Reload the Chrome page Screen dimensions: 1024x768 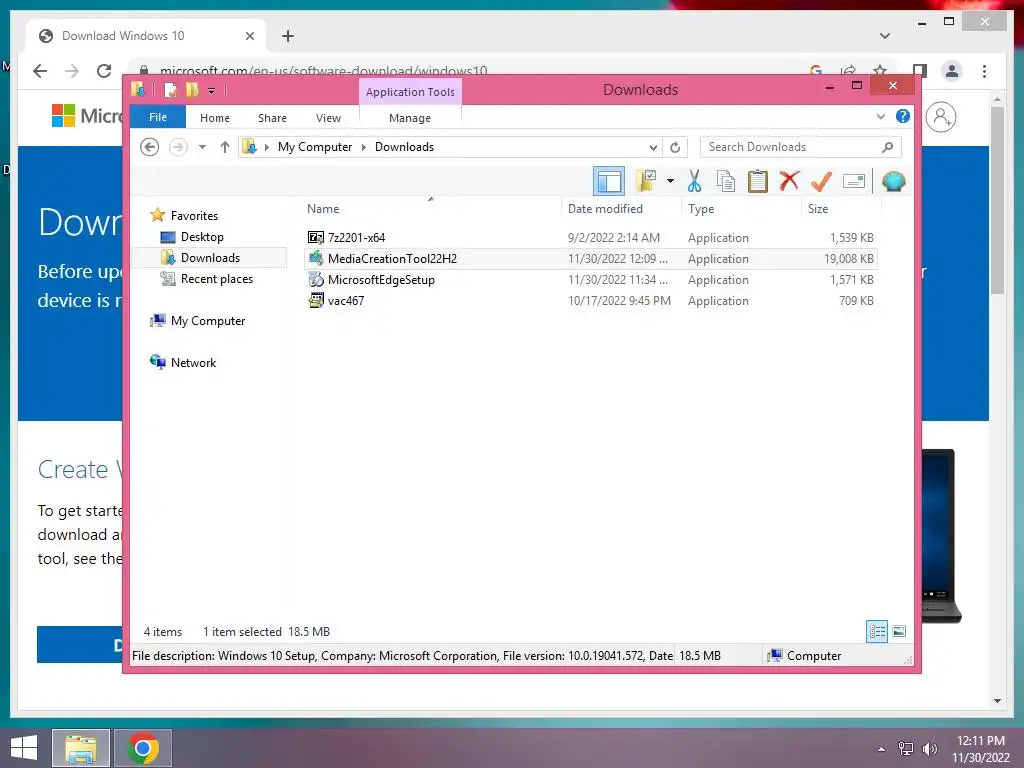104,71
